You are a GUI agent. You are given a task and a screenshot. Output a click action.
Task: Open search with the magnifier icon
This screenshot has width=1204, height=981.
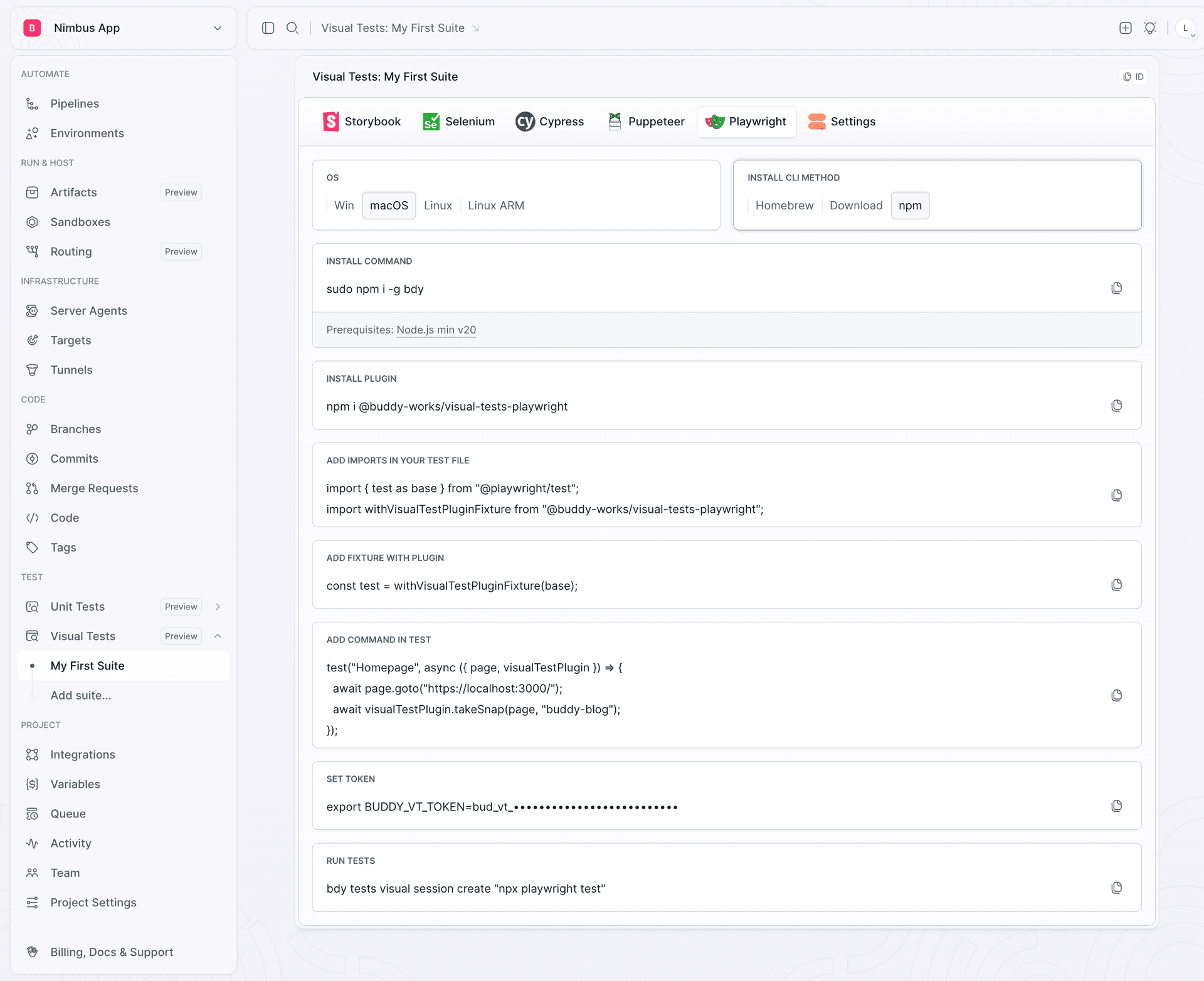[292, 28]
